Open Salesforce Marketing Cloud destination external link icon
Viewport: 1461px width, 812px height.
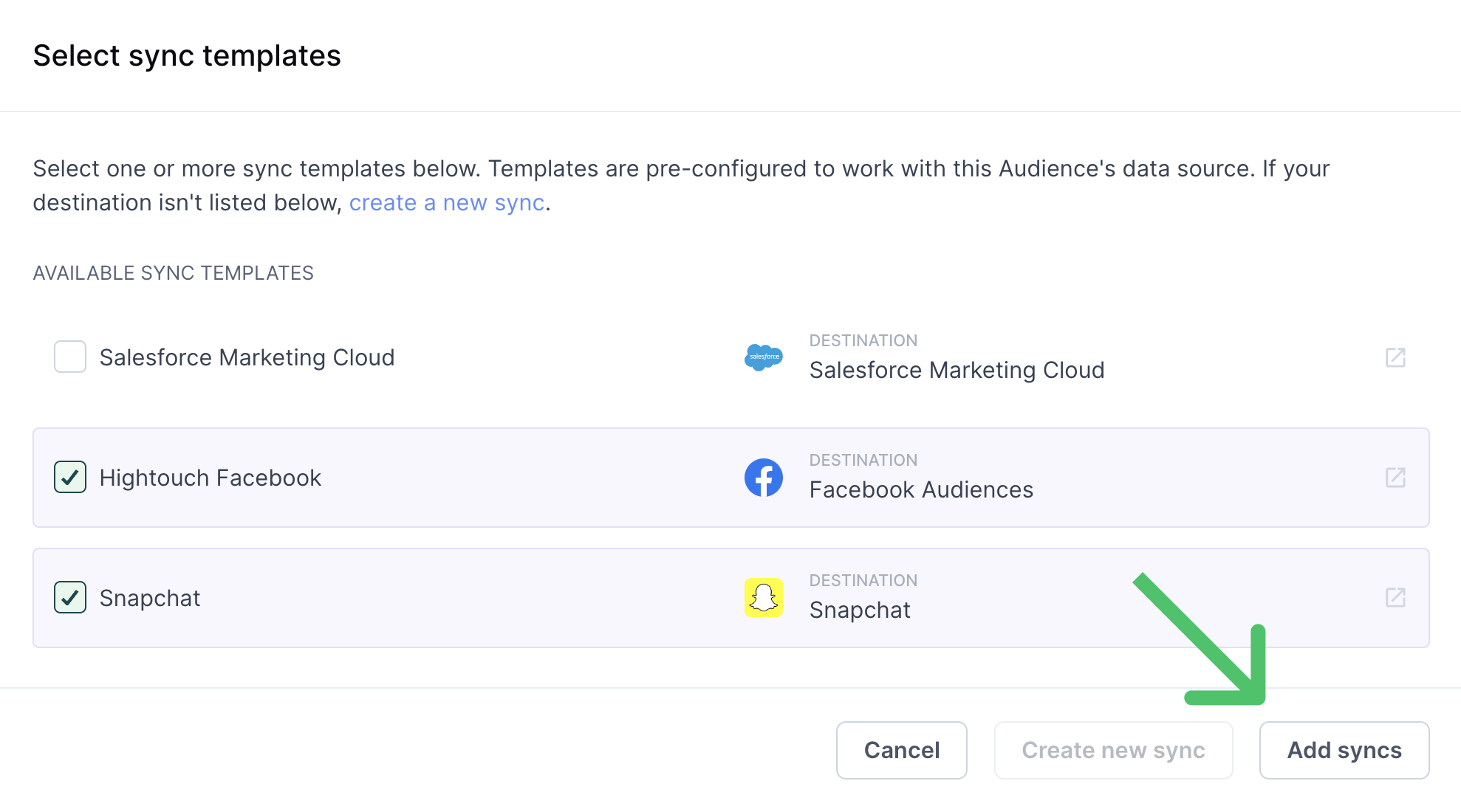(1395, 357)
